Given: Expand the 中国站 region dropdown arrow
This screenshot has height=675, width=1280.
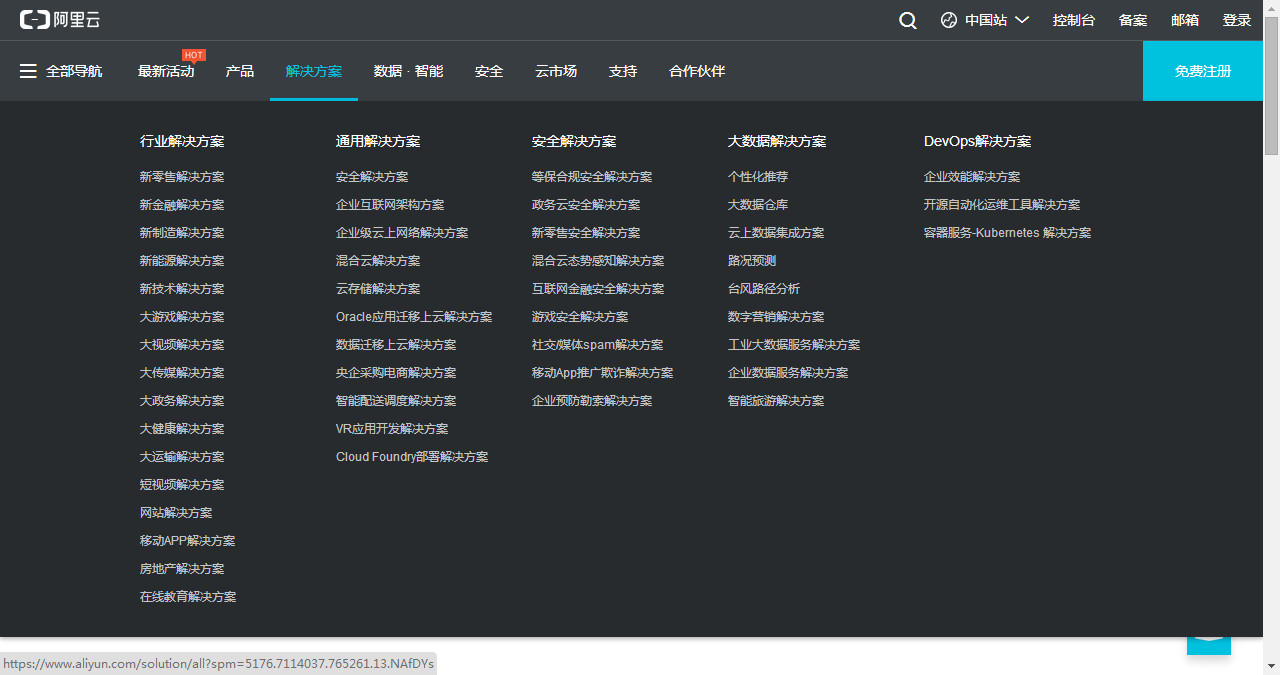Looking at the screenshot, I should [x=1022, y=20].
